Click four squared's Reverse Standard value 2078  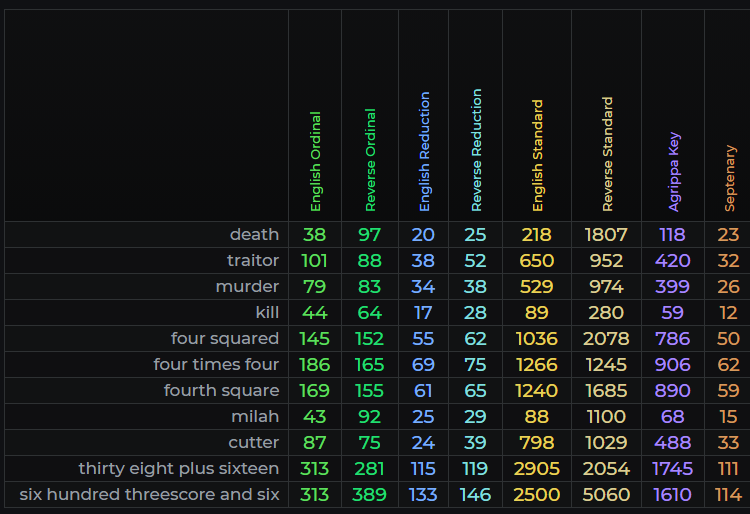[606, 339]
